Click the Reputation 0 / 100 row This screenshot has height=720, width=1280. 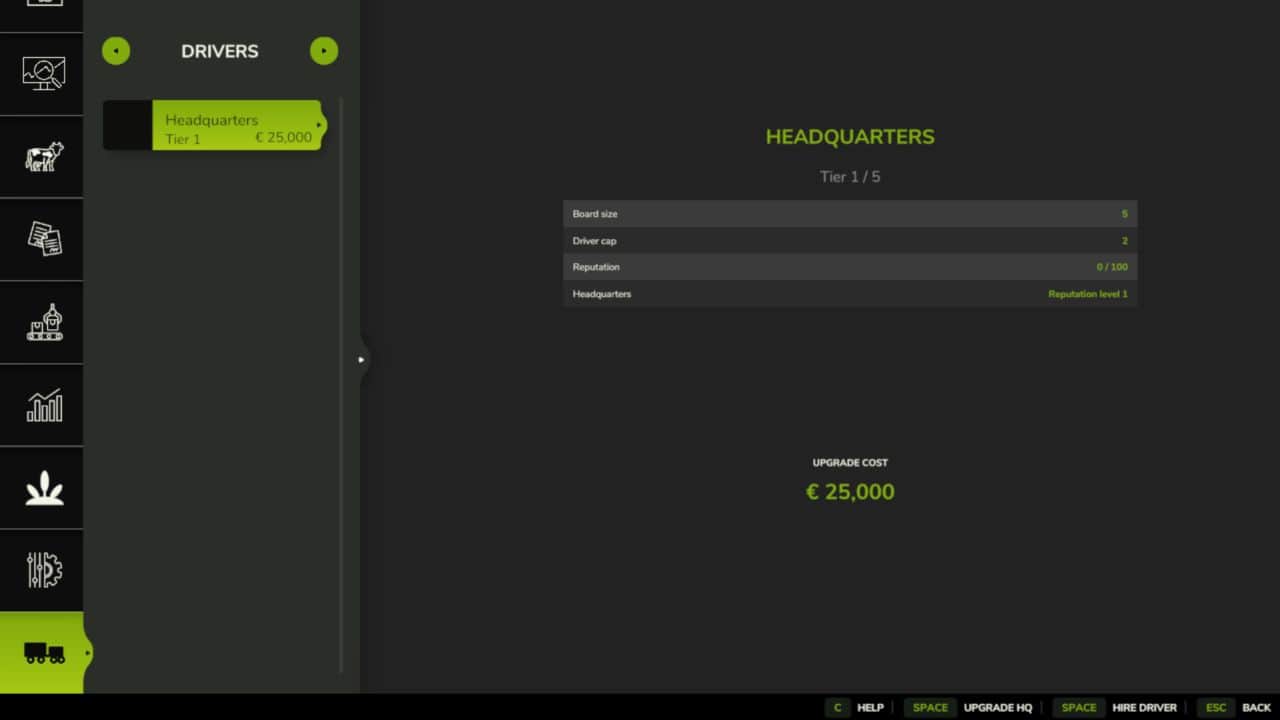(850, 267)
